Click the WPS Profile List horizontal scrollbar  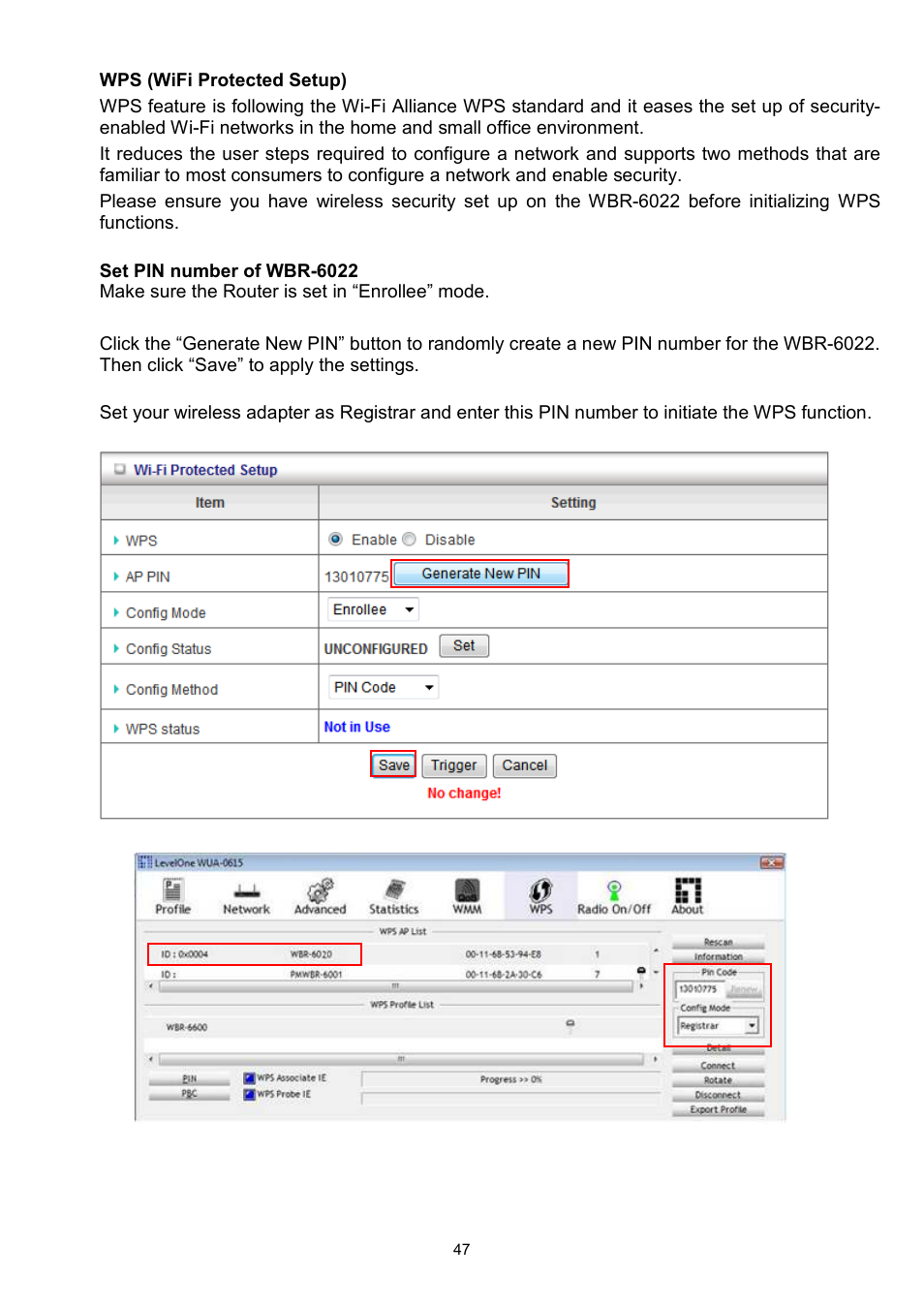(x=401, y=1059)
